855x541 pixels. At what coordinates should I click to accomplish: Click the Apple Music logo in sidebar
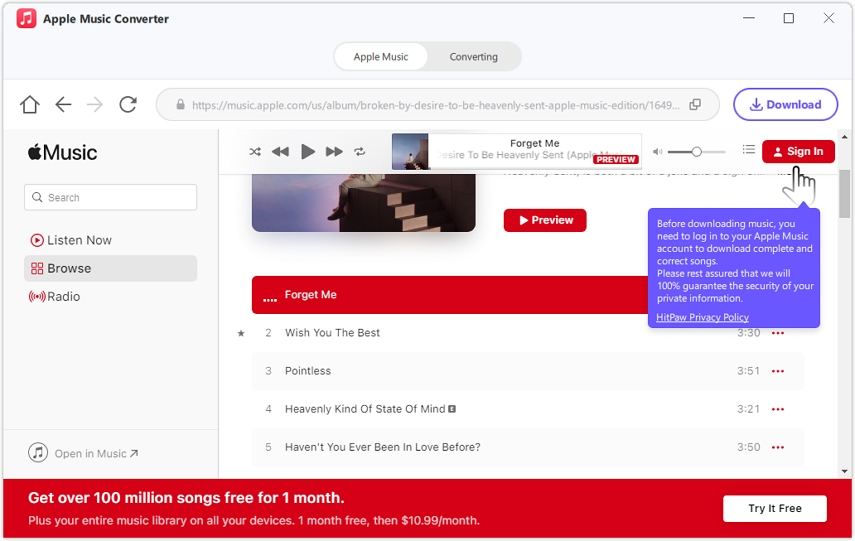point(62,152)
